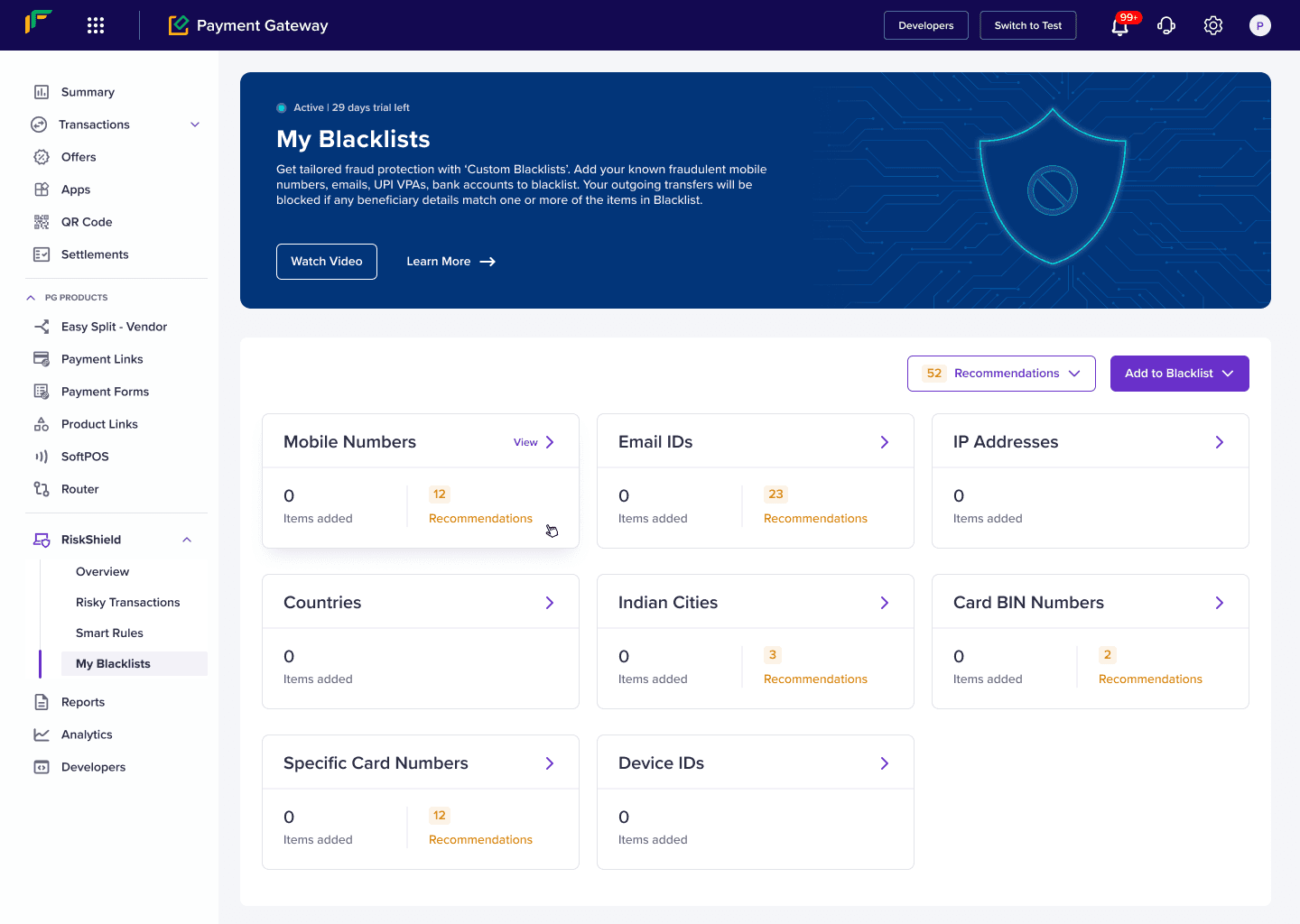Click the IP Addresses card title
Screen dimensions: 1300x924
[1006, 442]
